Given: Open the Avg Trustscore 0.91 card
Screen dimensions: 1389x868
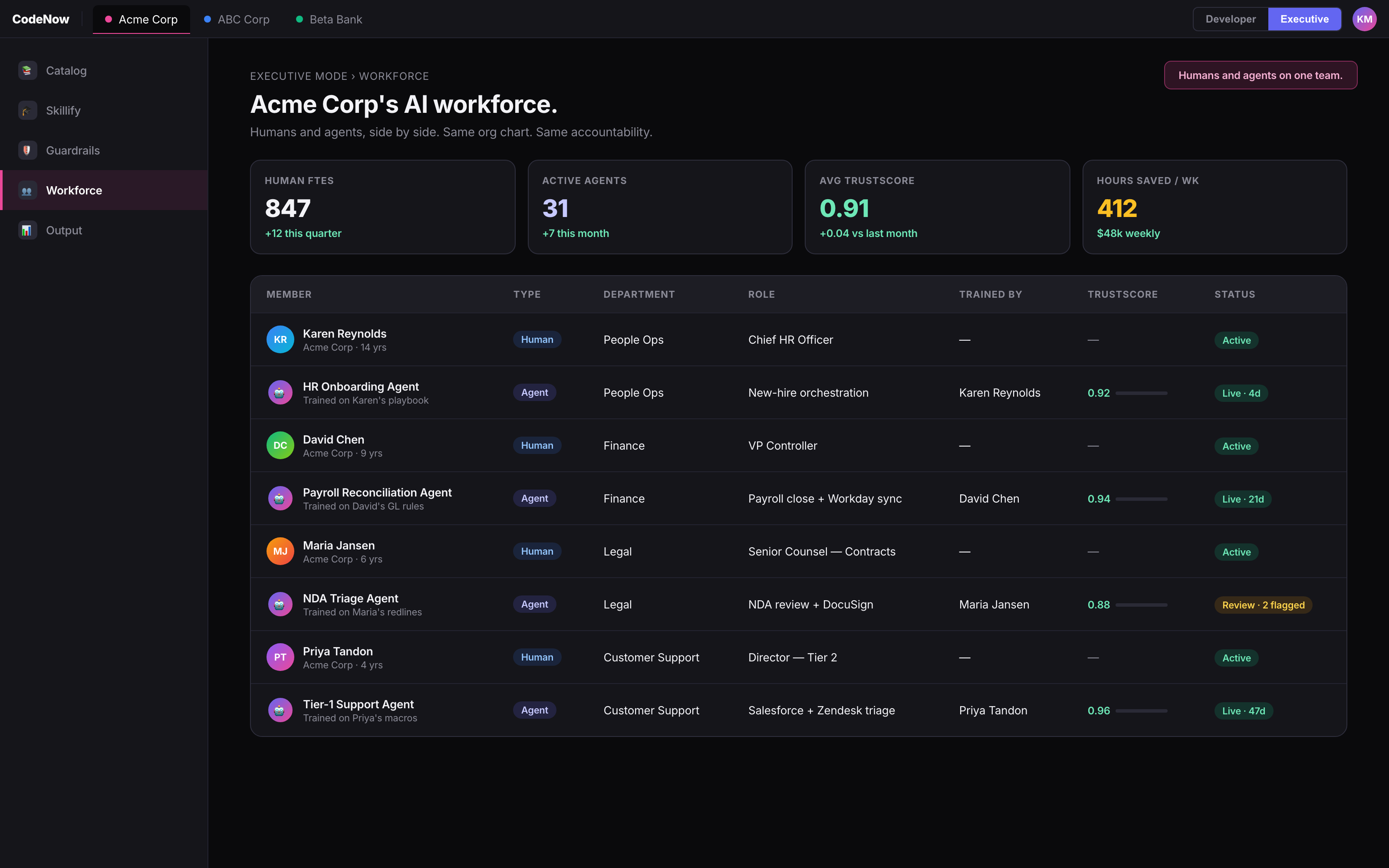Looking at the screenshot, I should click(x=937, y=207).
